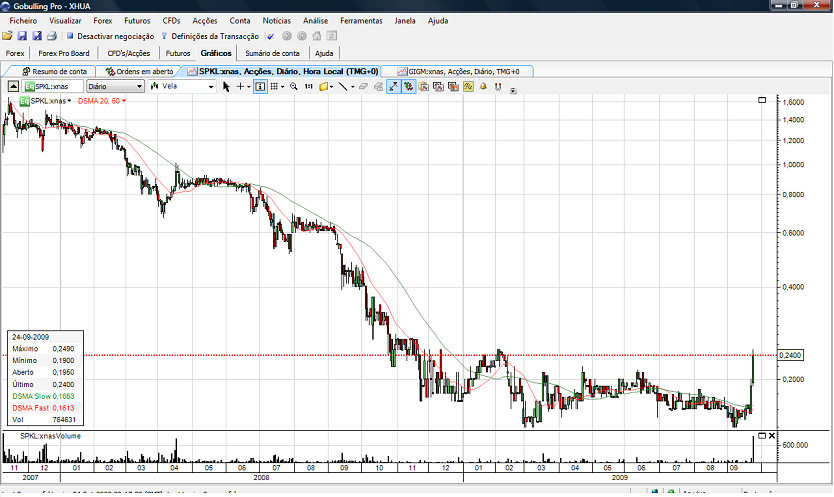Screen dimensions: 834x497
Task: Open the Ferramentas menu
Action: (361, 21)
